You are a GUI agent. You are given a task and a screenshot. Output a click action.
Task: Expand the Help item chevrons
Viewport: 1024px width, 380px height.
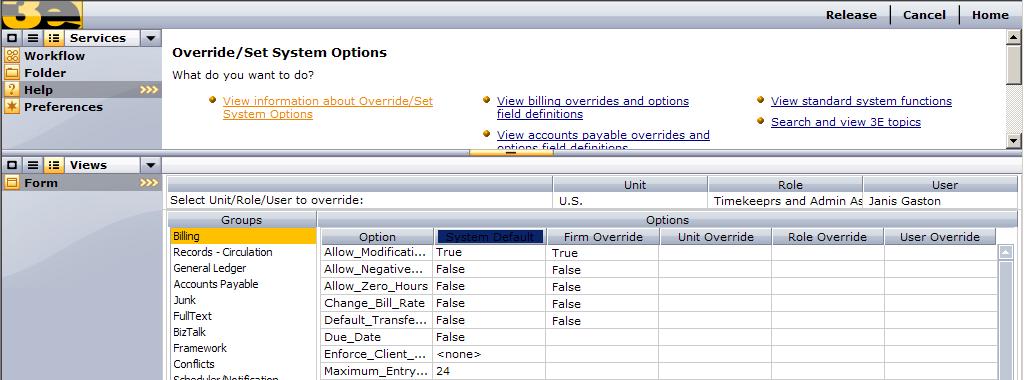click(149, 90)
